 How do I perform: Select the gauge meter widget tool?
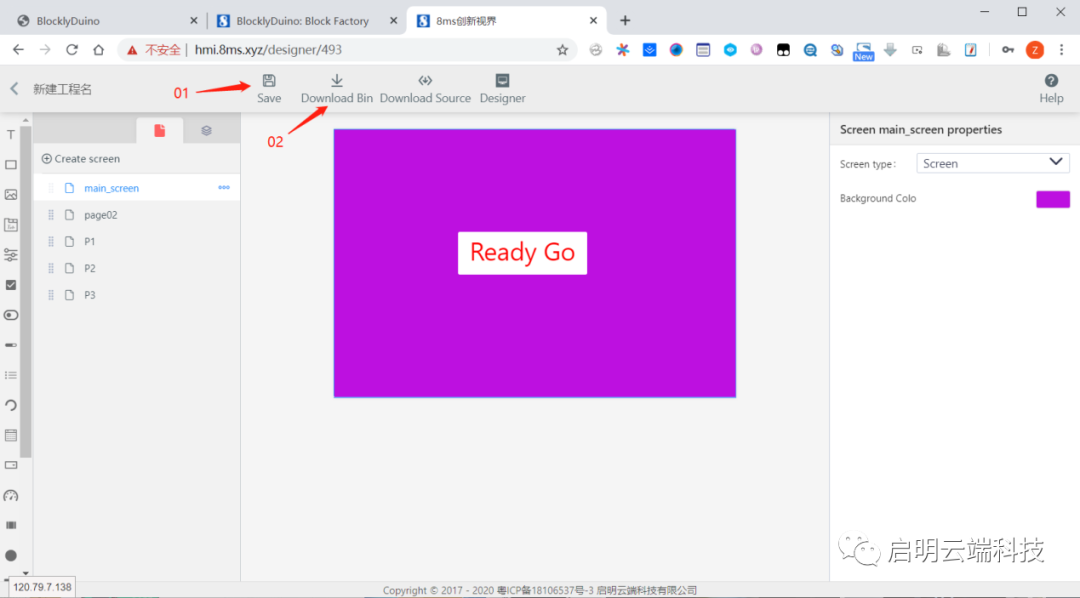coord(11,495)
